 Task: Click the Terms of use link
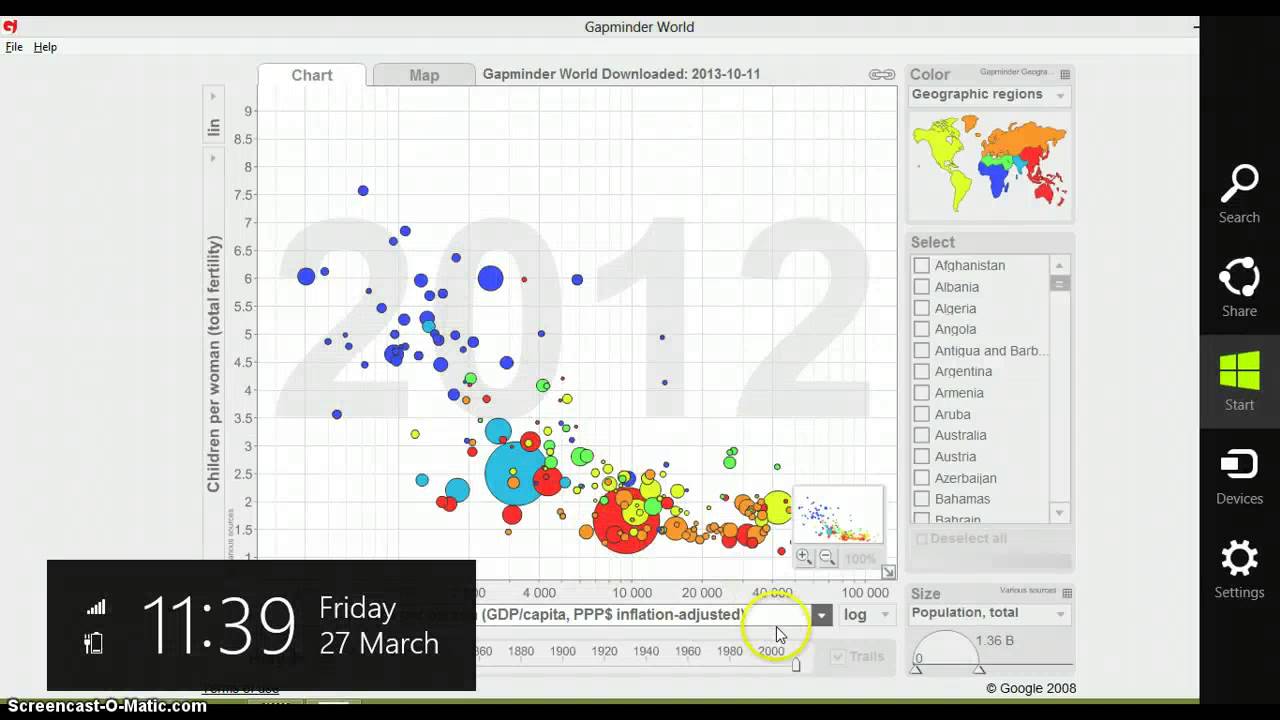tap(240, 689)
